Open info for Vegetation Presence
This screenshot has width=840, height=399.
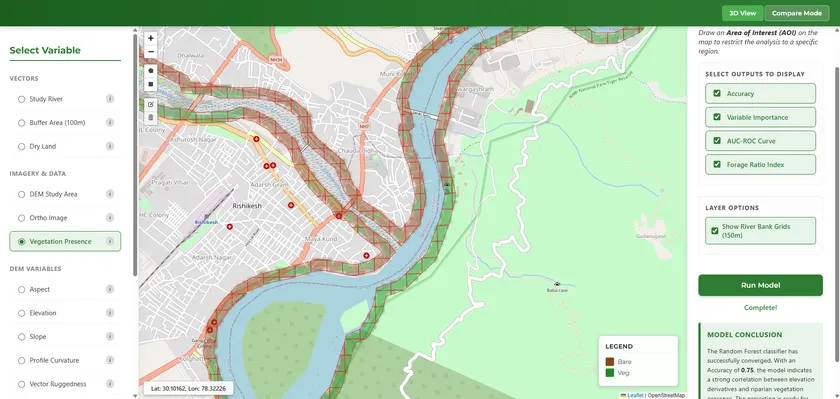pos(110,242)
